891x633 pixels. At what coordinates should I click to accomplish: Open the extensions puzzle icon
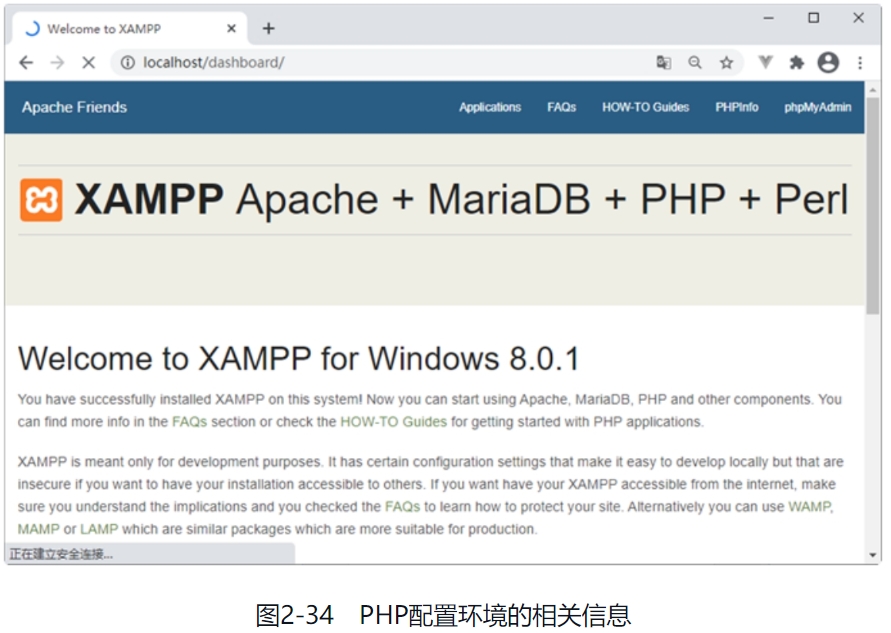[x=797, y=63]
